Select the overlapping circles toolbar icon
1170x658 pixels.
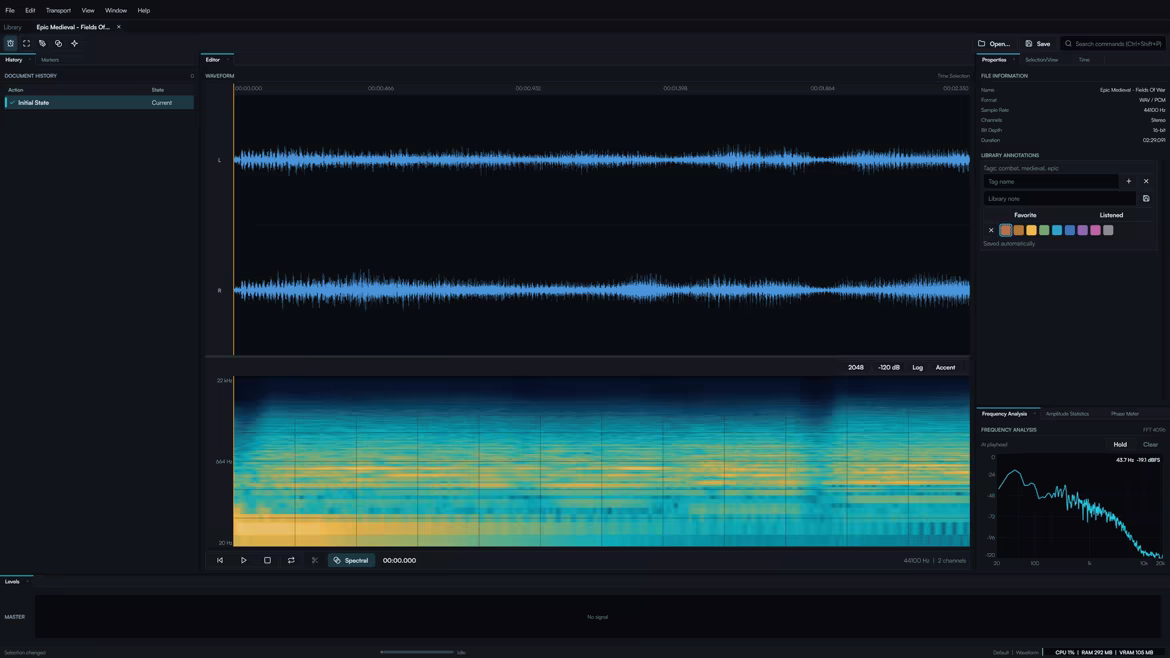click(x=58, y=43)
